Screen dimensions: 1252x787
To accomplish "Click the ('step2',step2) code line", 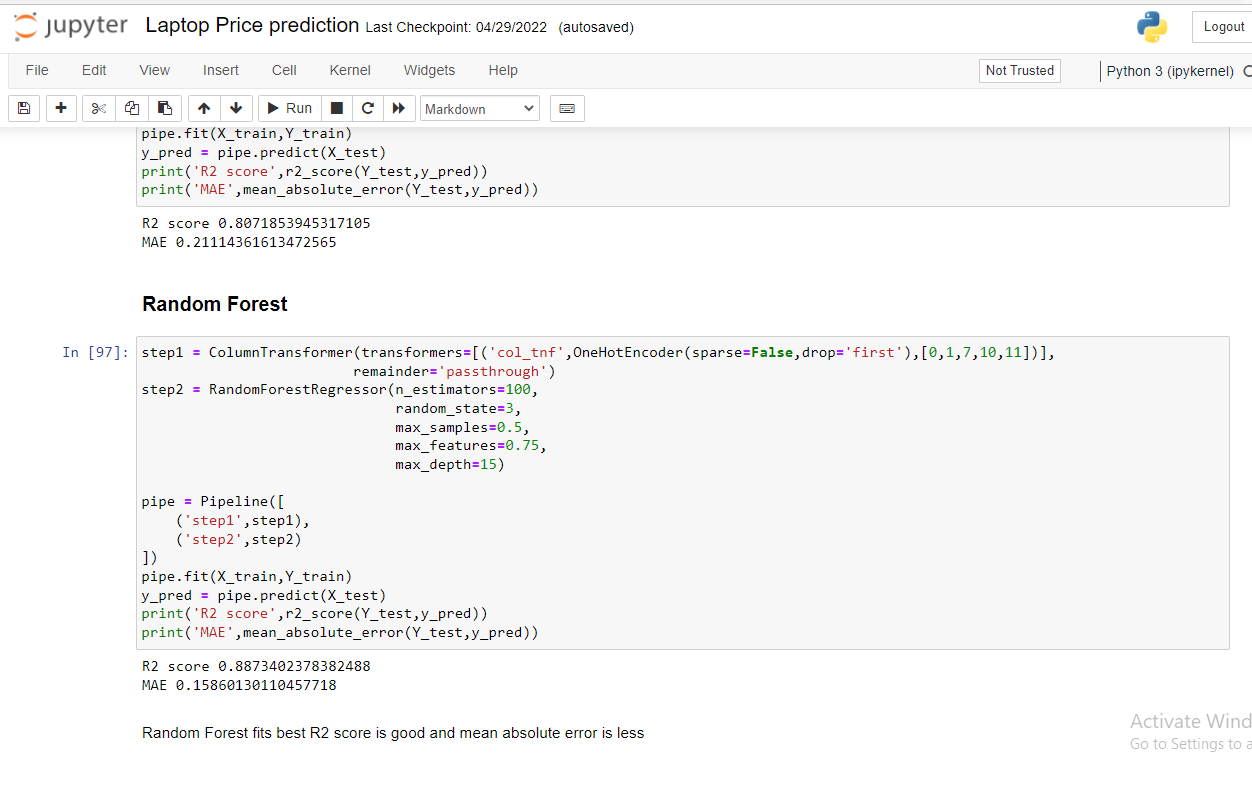I will click(239, 539).
